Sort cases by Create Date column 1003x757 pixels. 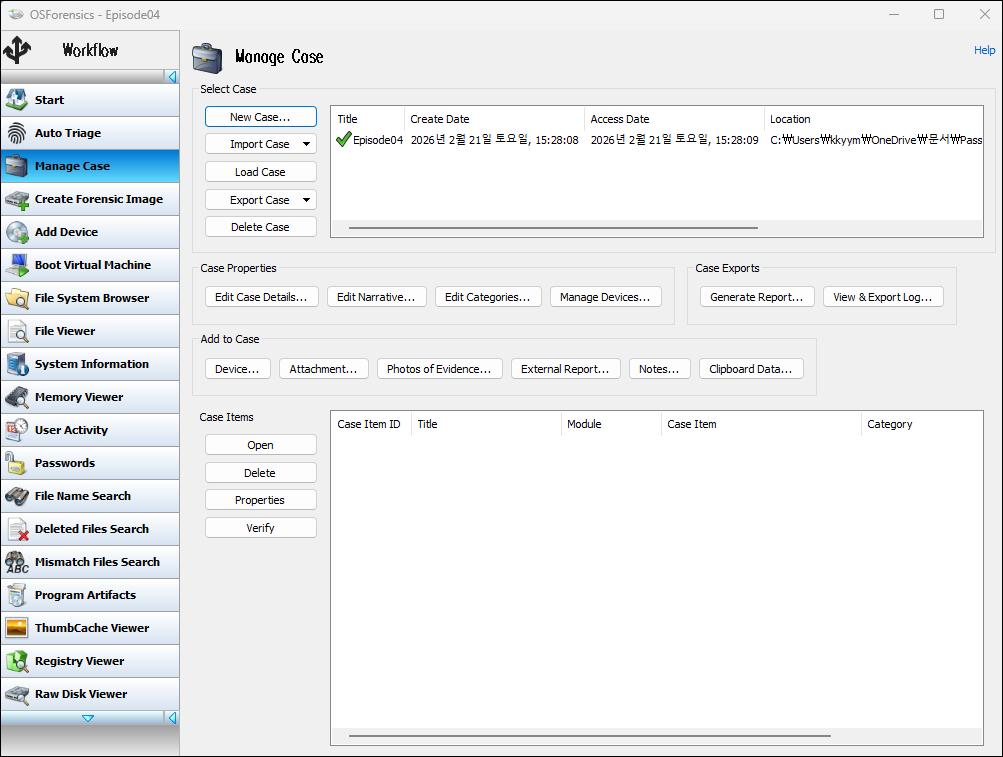494,119
